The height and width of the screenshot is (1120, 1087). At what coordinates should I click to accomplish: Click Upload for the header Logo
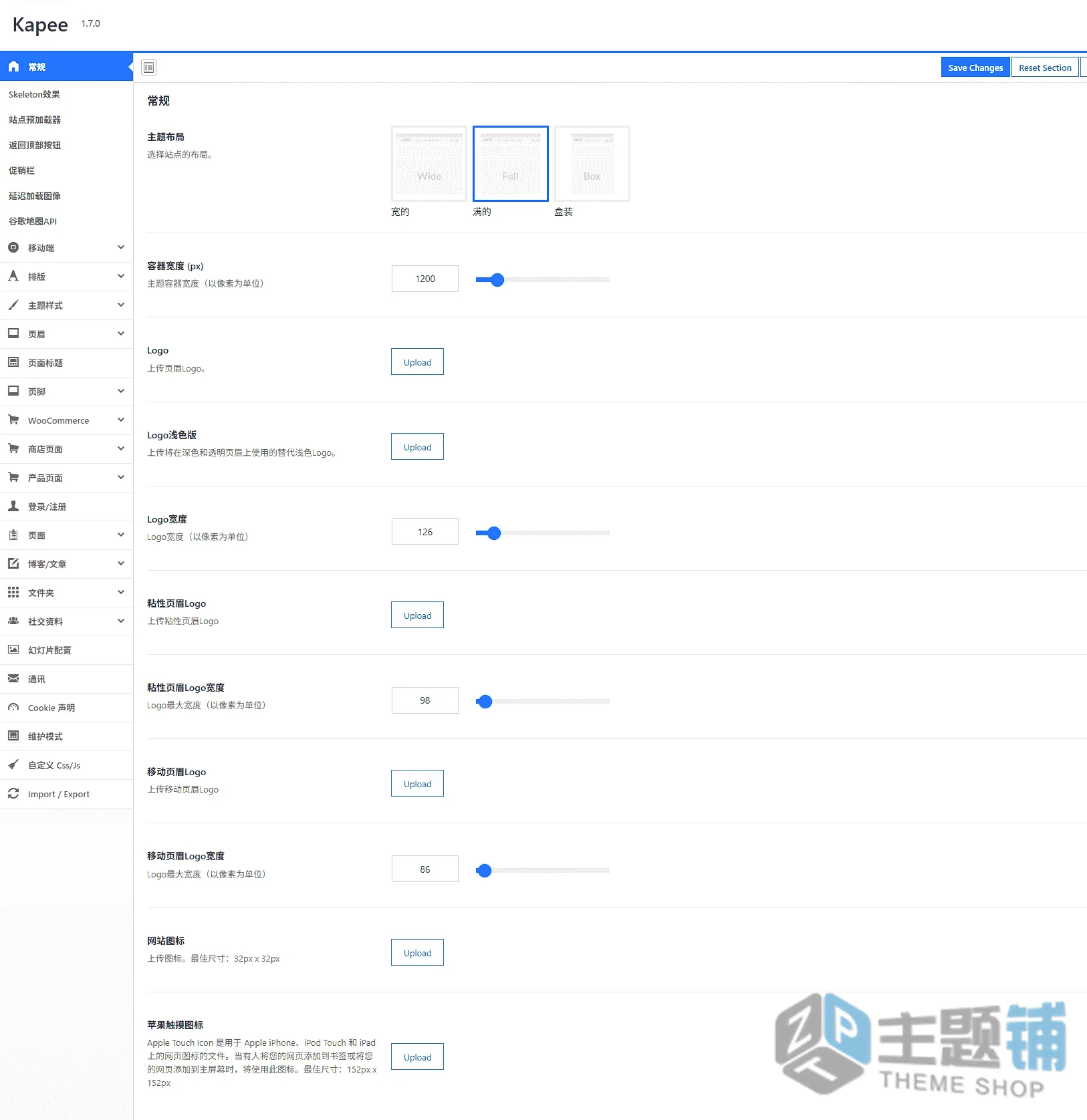coord(417,362)
